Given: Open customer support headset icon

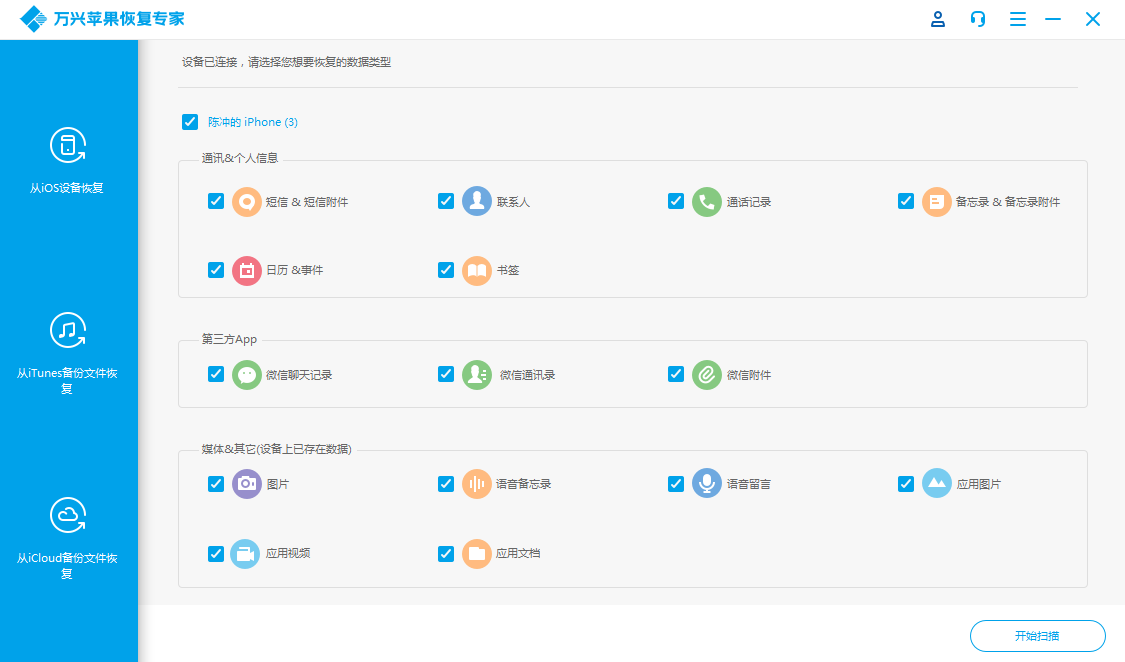Looking at the screenshot, I should (978, 19).
